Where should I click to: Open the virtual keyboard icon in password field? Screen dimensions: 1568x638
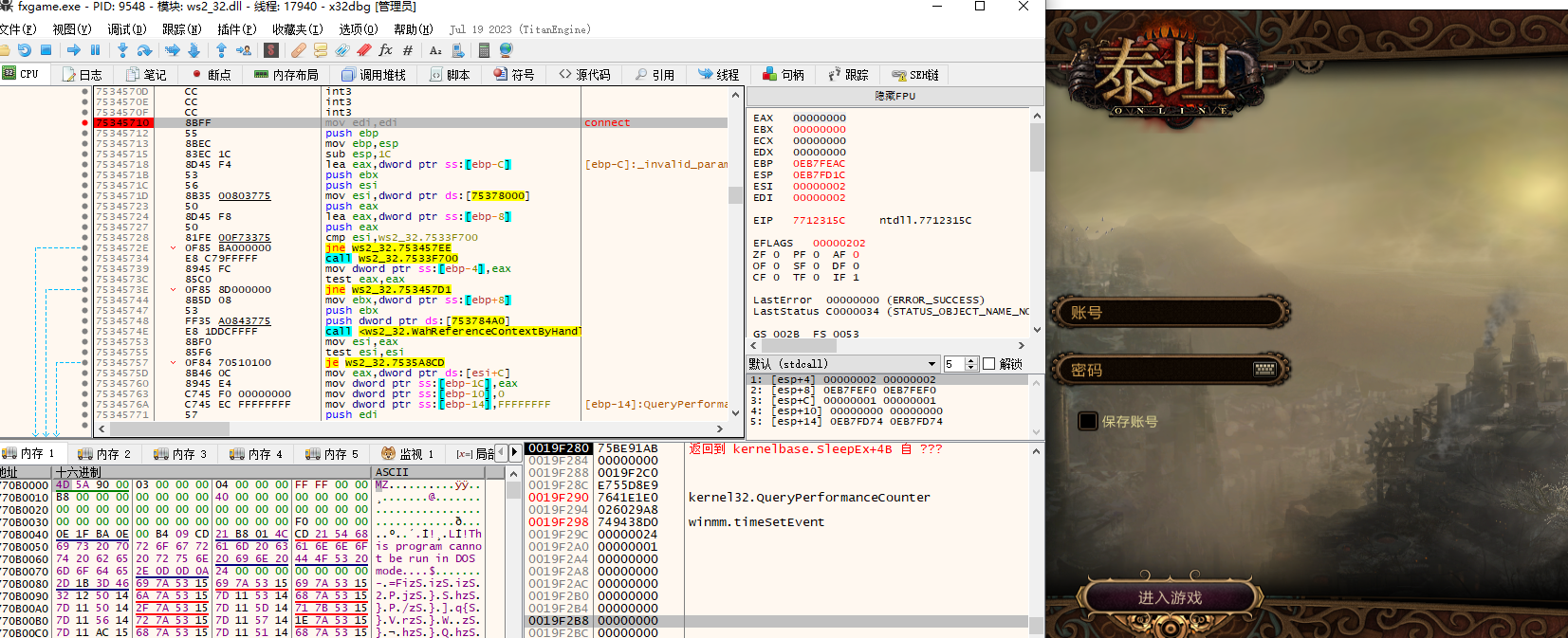point(1264,369)
